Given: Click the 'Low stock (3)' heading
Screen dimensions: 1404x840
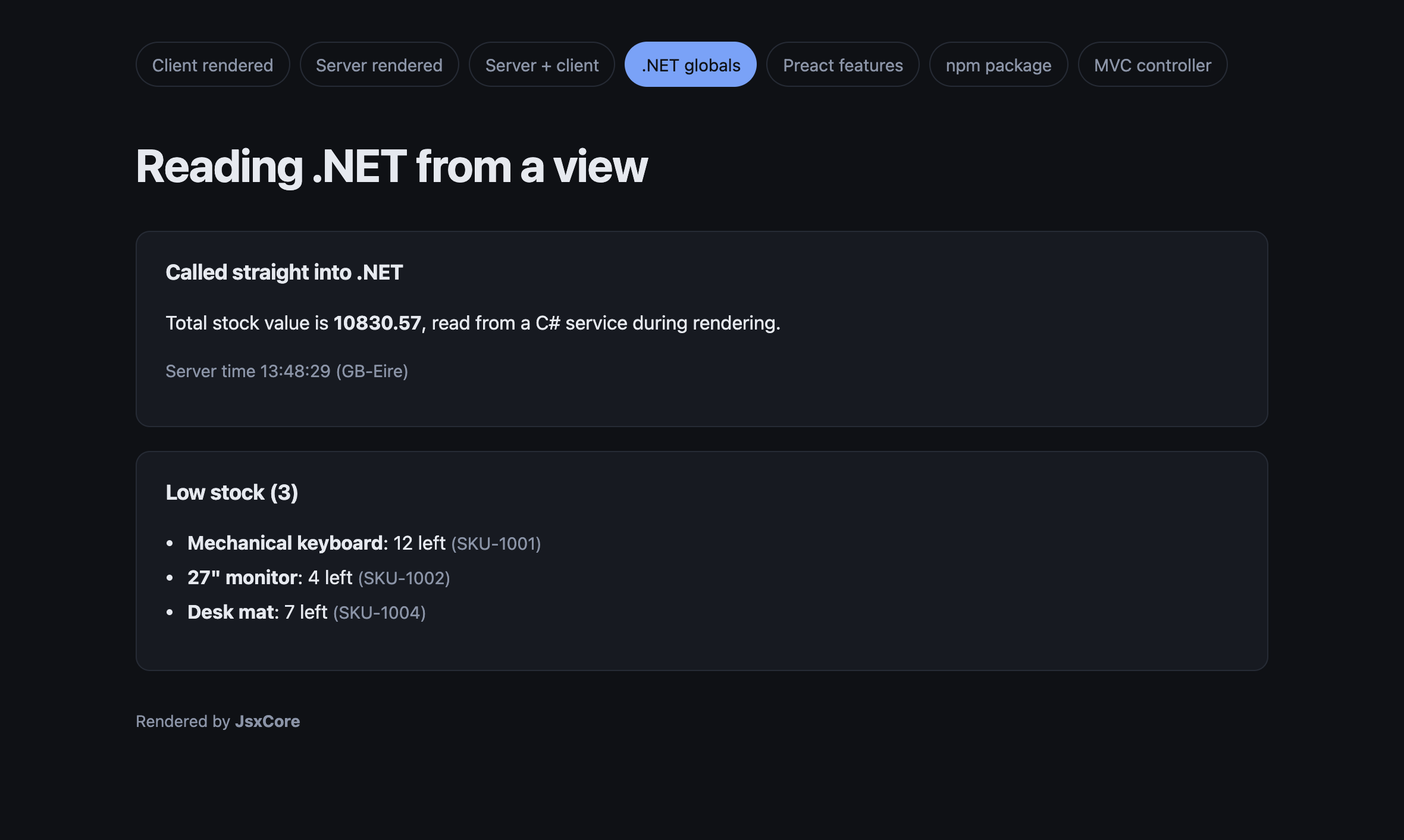Looking at the screenshot, I should pyautogui.click(x=232, y=493).
